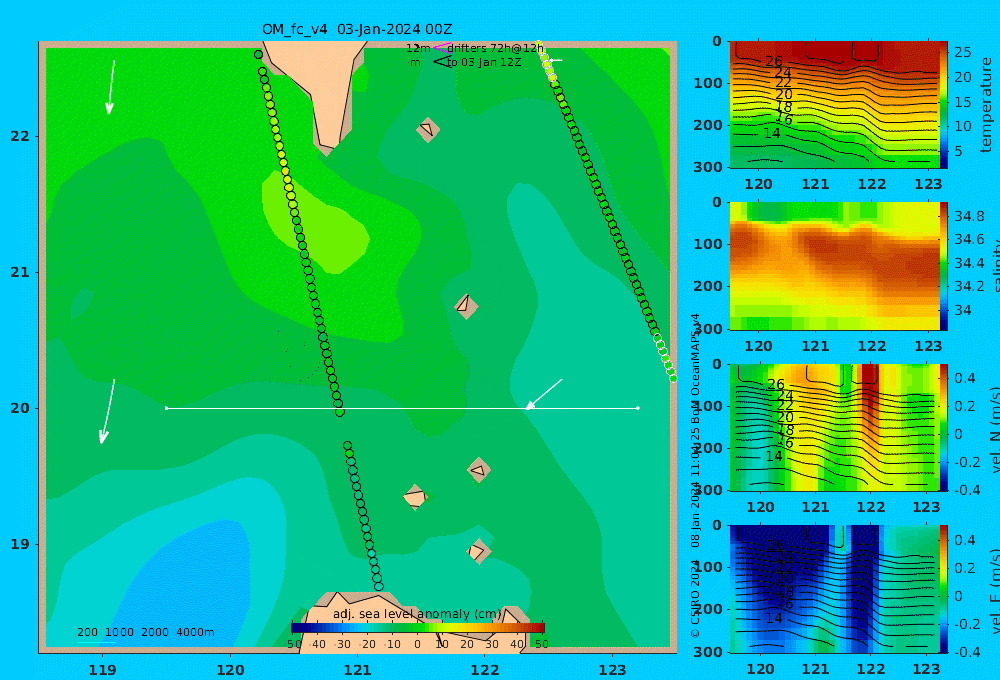Select the small island near 20.75N, 121.85E
The width and height of the screenshot is (1000, 680).
pos(466,306)
